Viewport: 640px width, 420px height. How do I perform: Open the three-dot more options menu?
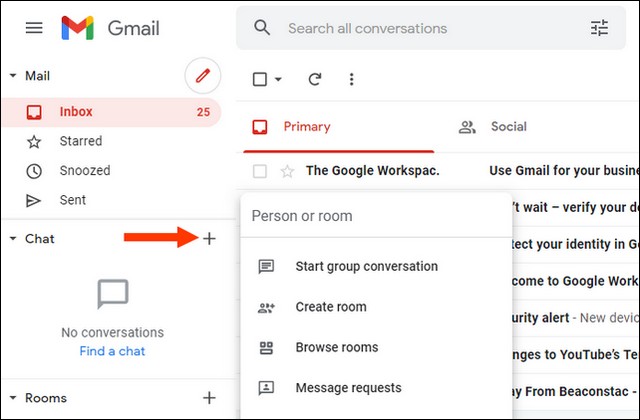tap(351, 79)
